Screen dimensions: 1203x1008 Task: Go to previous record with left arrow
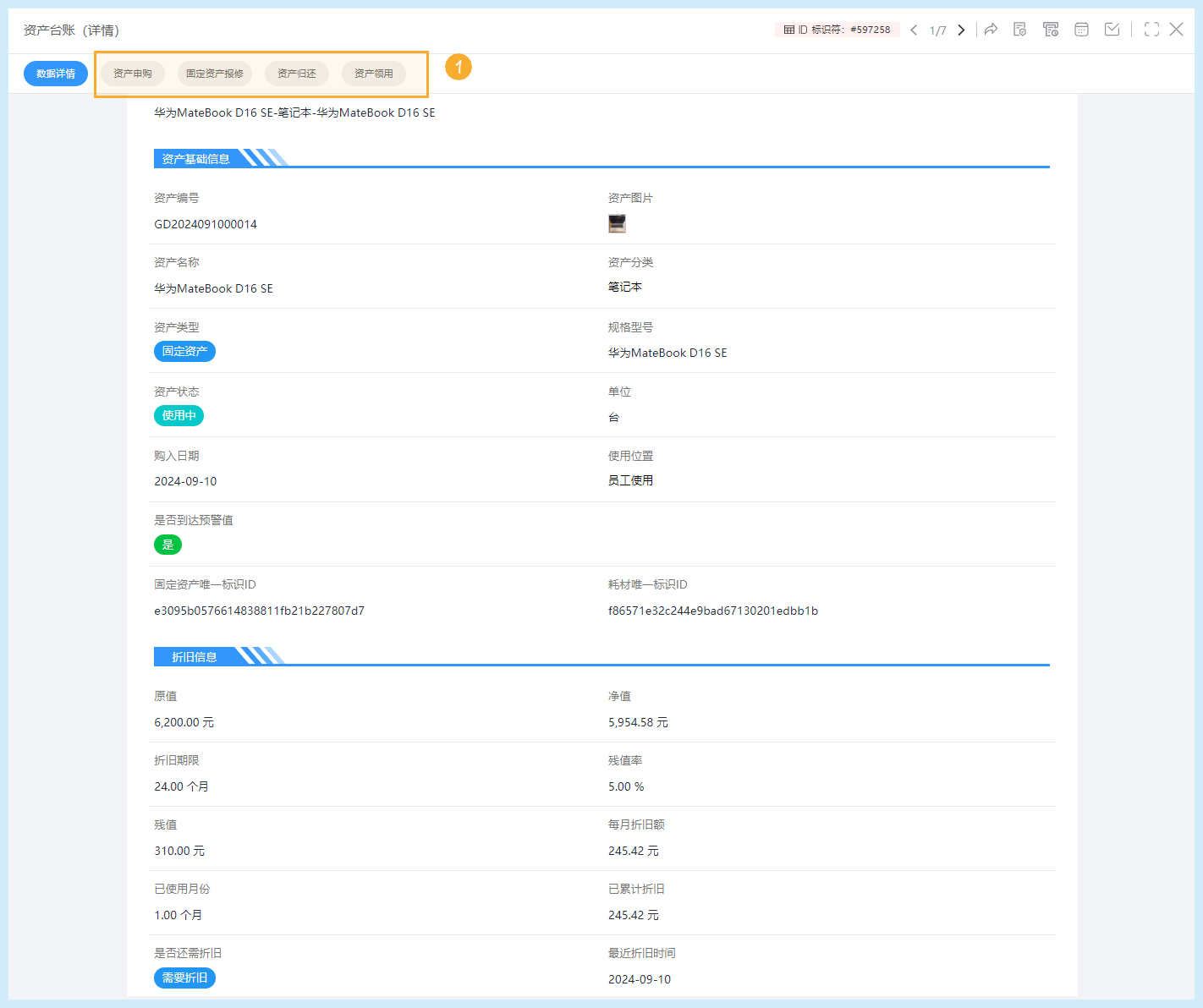coord(914,29)
